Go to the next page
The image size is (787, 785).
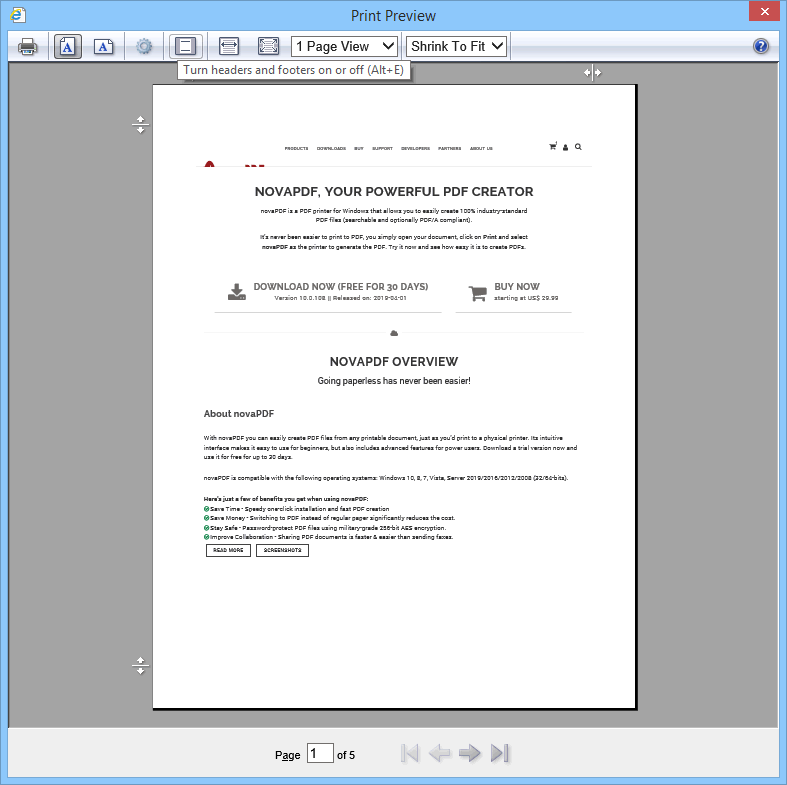point(470,753)
